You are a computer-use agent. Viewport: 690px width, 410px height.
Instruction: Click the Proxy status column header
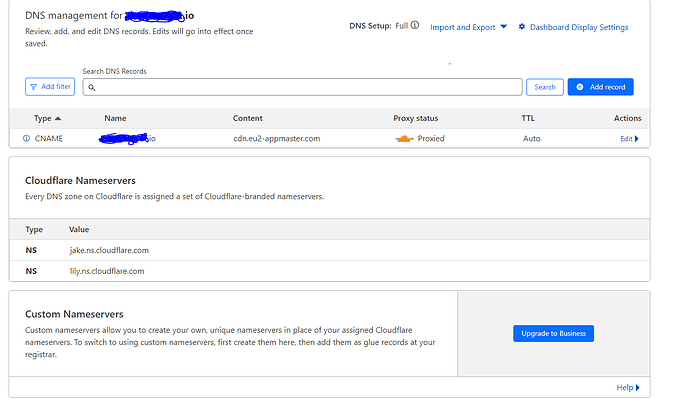[415, 118]
